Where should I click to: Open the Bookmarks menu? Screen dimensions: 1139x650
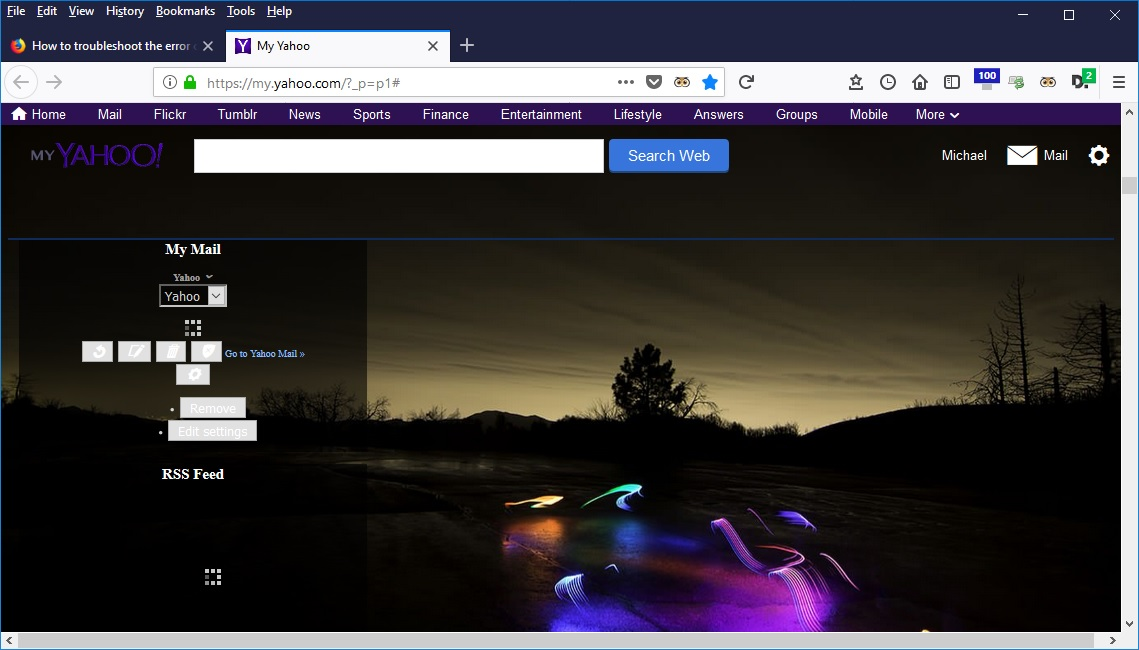(x=185, y=11)
